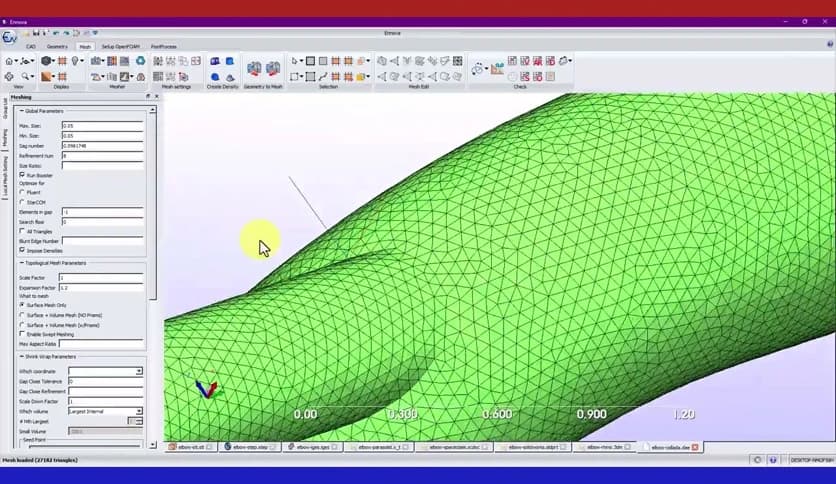Click the home view icon in View group
The image size is (836, 484).
point(9,61)
